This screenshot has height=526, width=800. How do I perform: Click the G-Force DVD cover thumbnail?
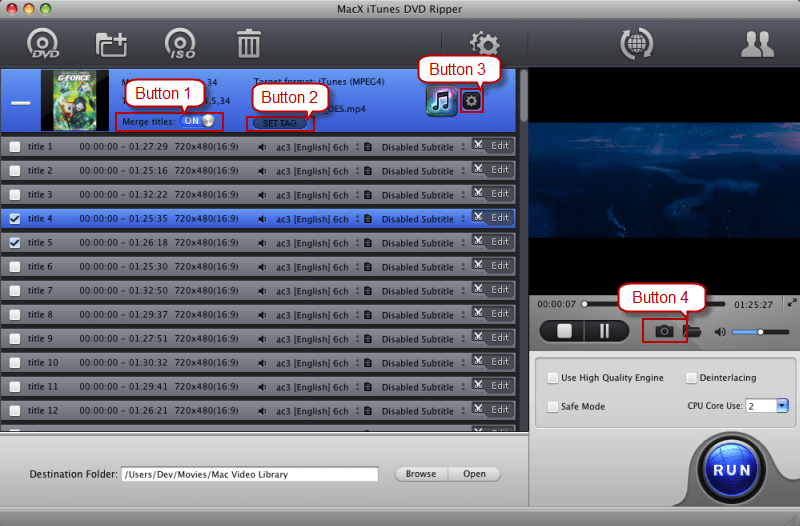[x=74, y=101]
